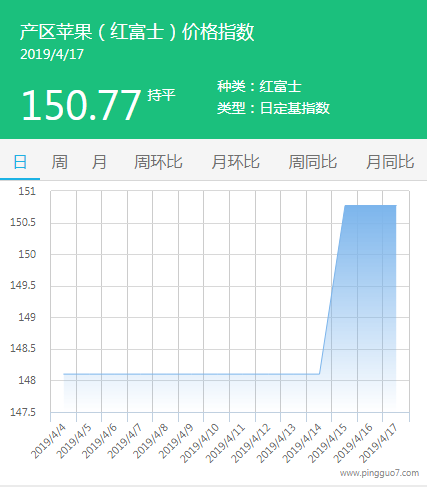The width and height of the screenshot is (427, 487).
Task: Click the x-axis label 2019/4/10
Action: (x=200, y=443)
